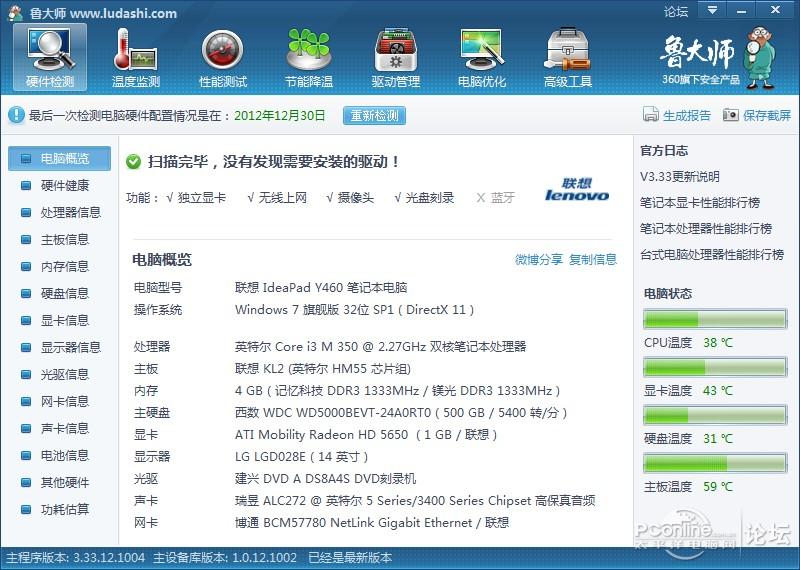The height and width of the screenshot is (570, 800).
Task: Click the 保存截屏 text link
Action: [767, 115]
